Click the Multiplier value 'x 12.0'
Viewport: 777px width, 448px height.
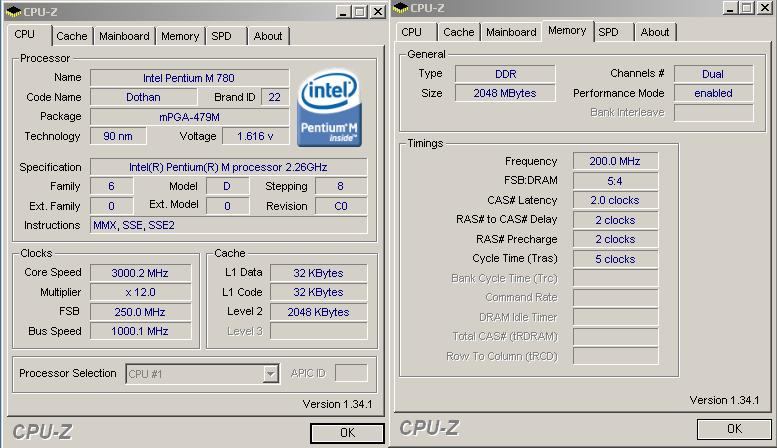140,292
